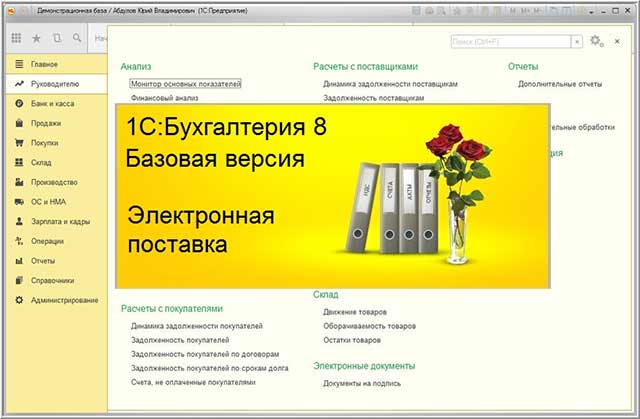Click the magnifier search icon in toolbar
The height and width of the screenshot is (419, 640).
click(77, 38)
